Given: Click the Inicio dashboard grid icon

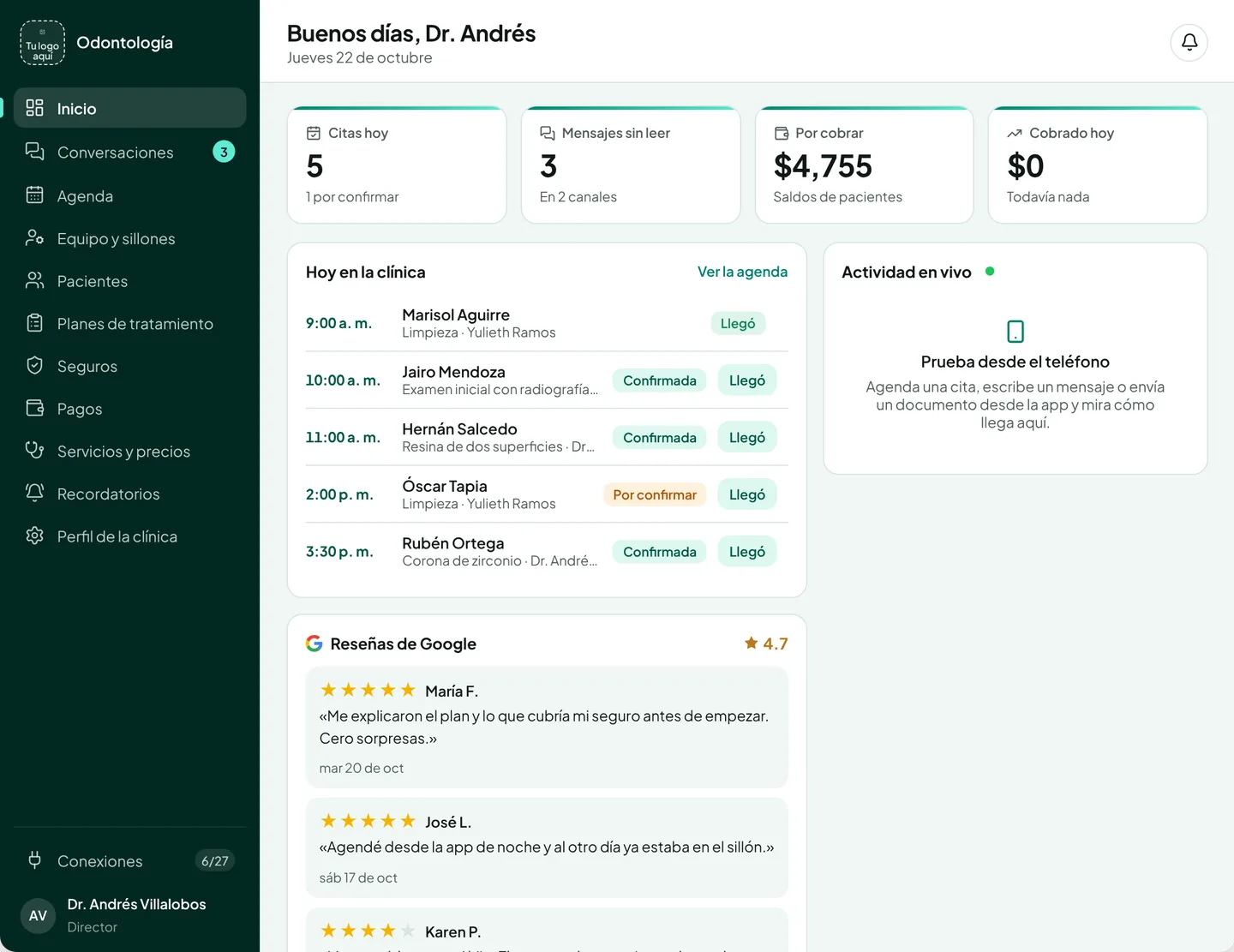Looking at the screenshot, I should click(x=34, y=108).
